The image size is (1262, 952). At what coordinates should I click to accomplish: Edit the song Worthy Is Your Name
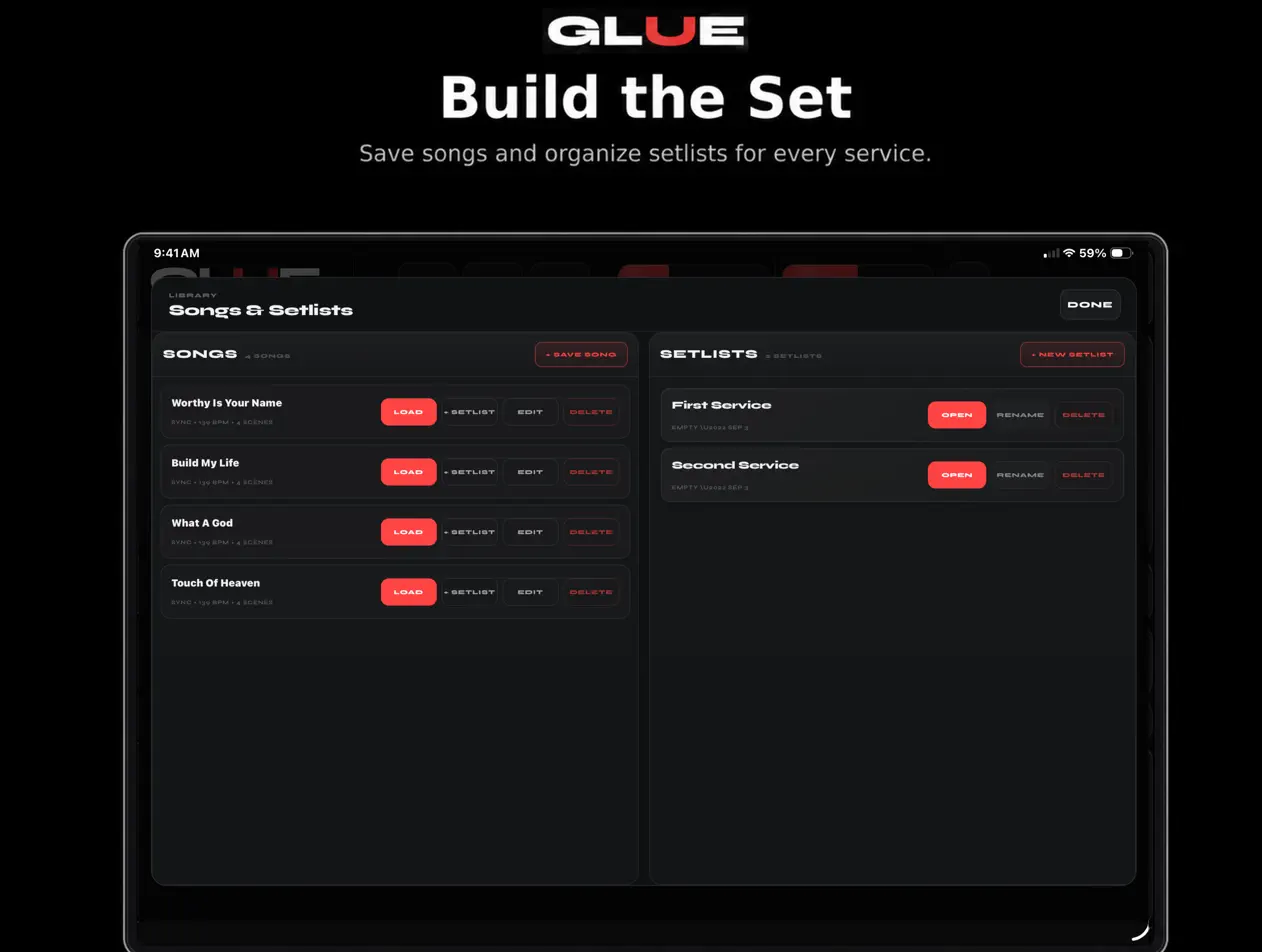click(530, 412)
